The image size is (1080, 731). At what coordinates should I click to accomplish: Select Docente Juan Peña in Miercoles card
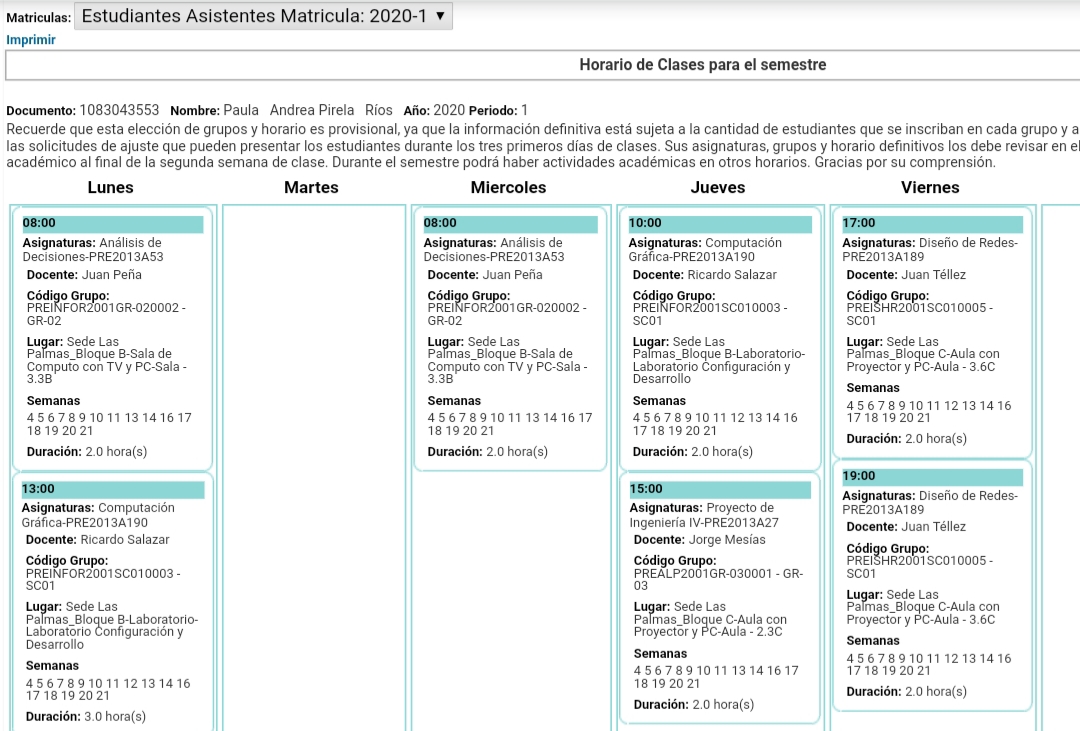(x=485, y=275)
